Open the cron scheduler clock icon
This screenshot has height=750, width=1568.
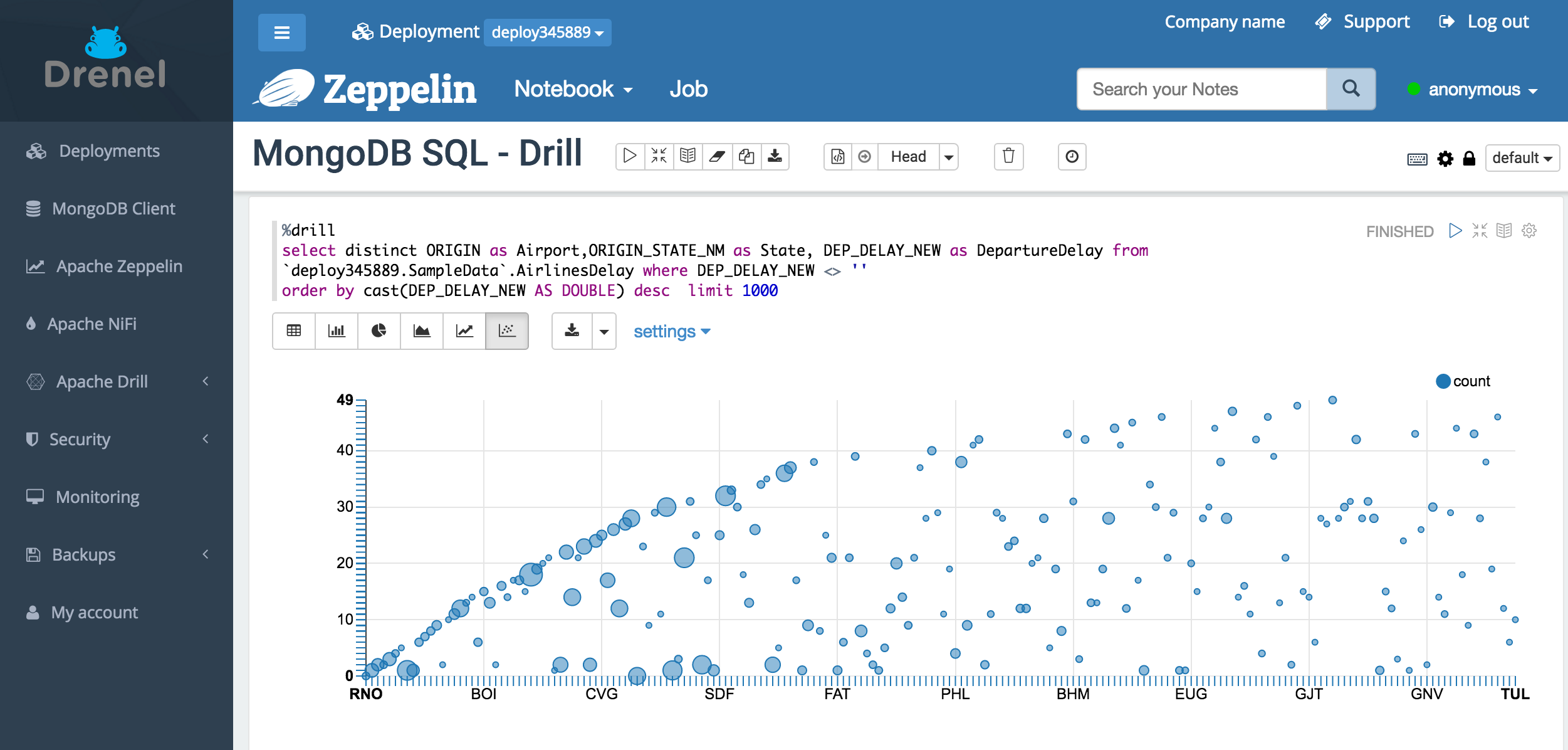click(1072, 156)
